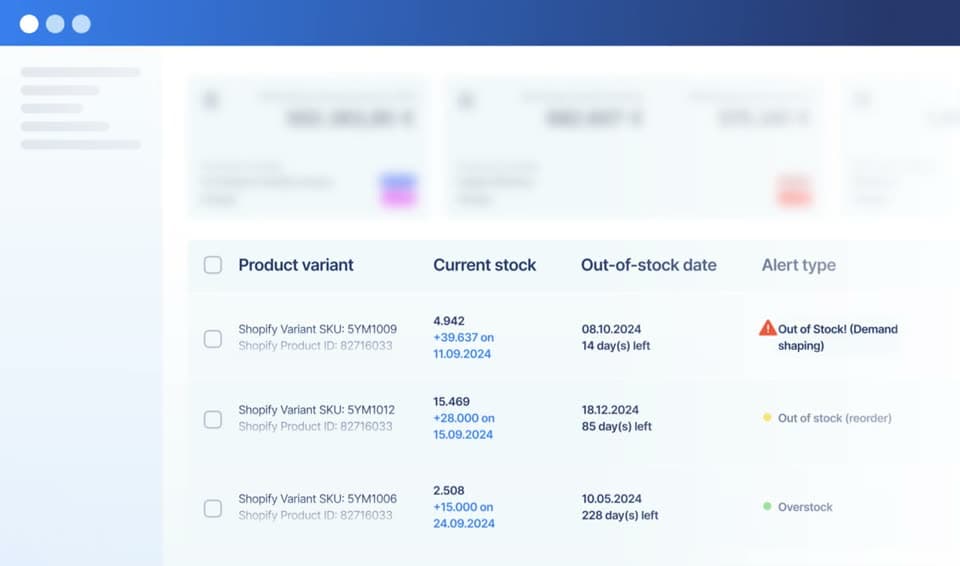Click the second light-blue window dot
This screenshot has width=960, height=566.
point(55,24)
